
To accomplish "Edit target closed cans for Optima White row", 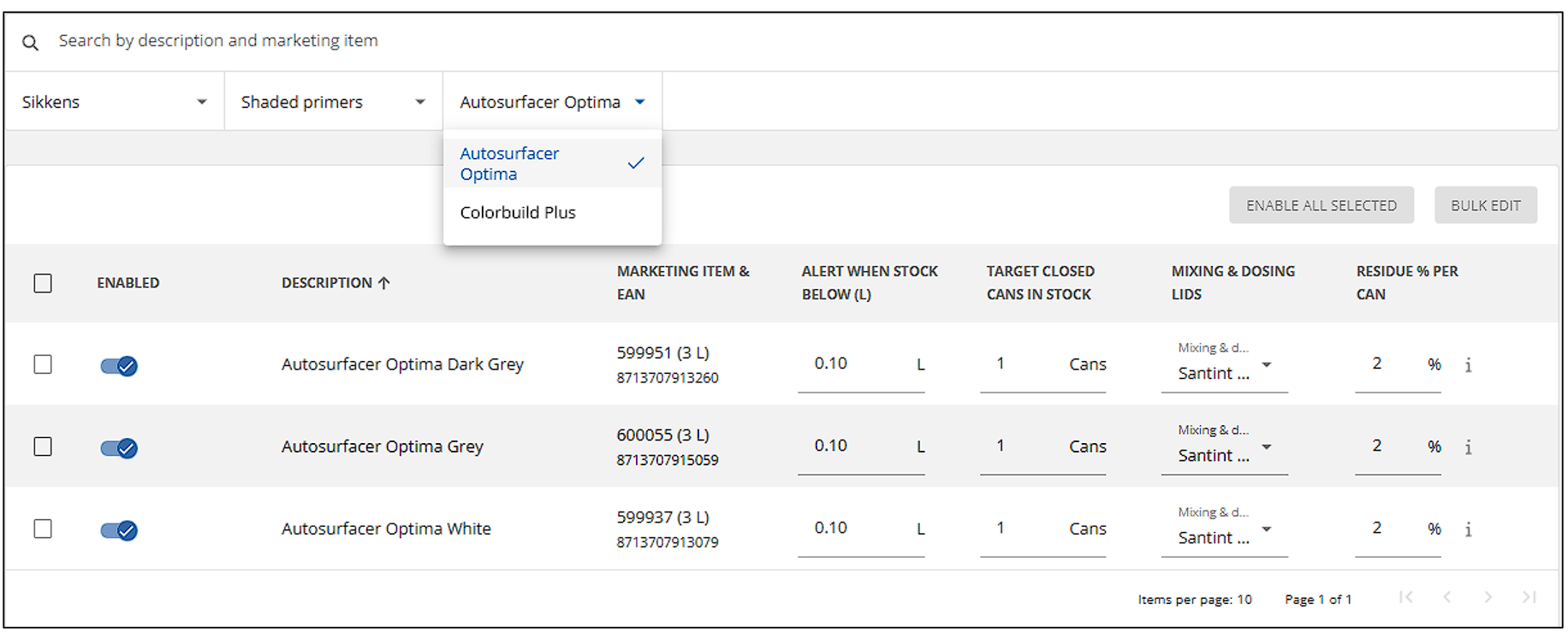I will 1043,529.
